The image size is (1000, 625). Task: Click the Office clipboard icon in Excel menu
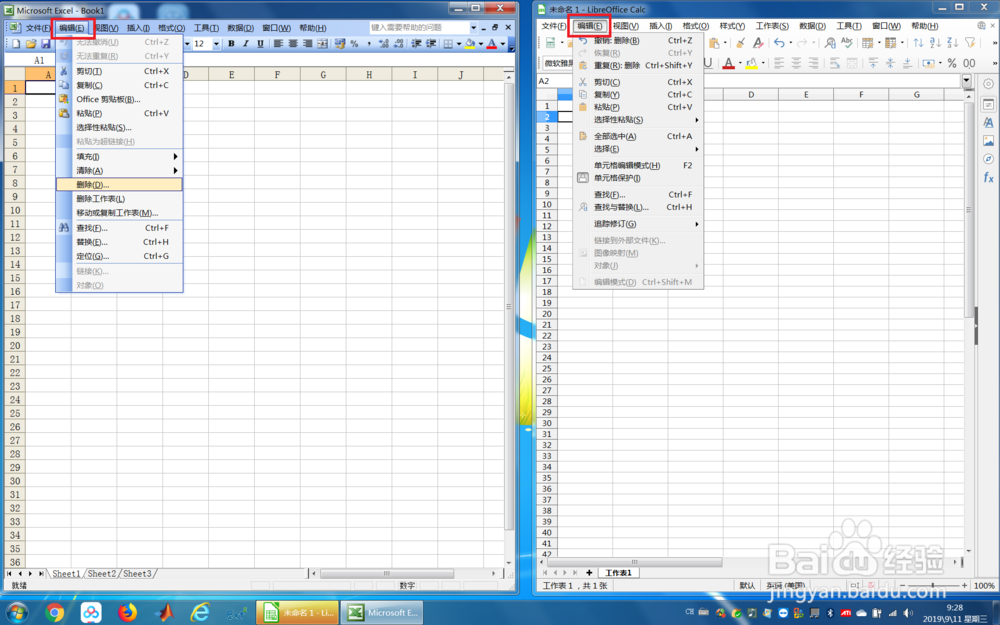[64, 99]
